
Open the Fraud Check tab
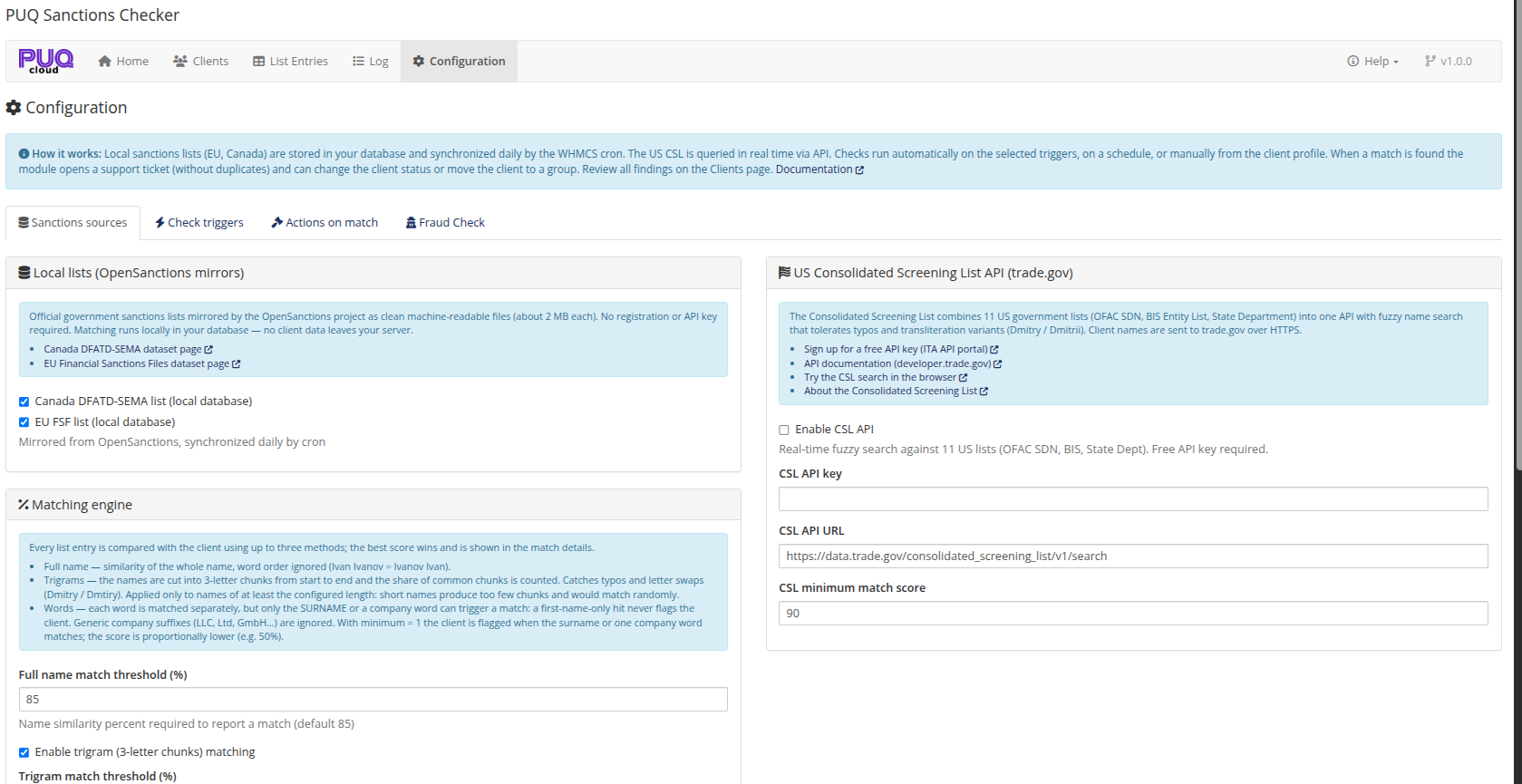[x=445, y=222]
